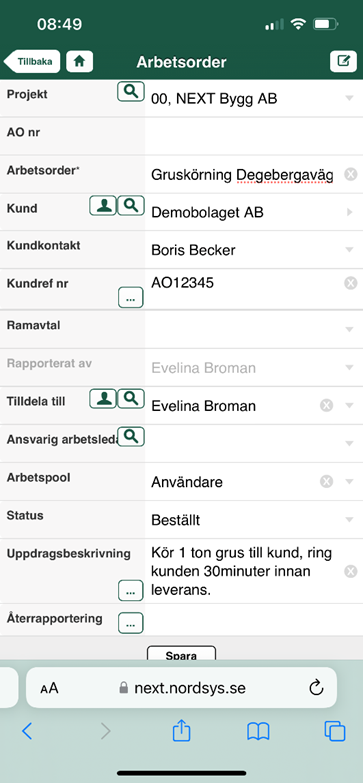Save the work order with Spara
The width and height of the screenshot is (363, 783).
[x=181, y=653]
